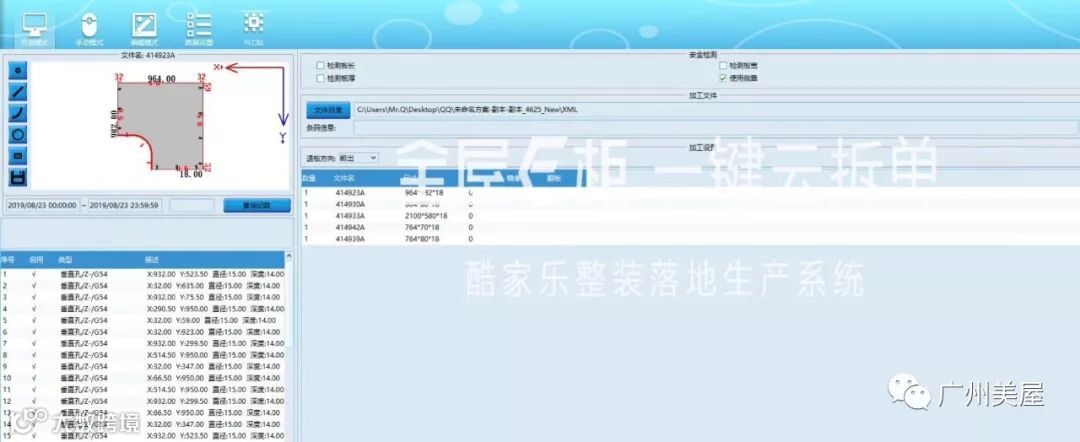Click the start date field 2019/08/23 00:00:00
This screenshot has height=442, width=1080.
click(43, 205)
